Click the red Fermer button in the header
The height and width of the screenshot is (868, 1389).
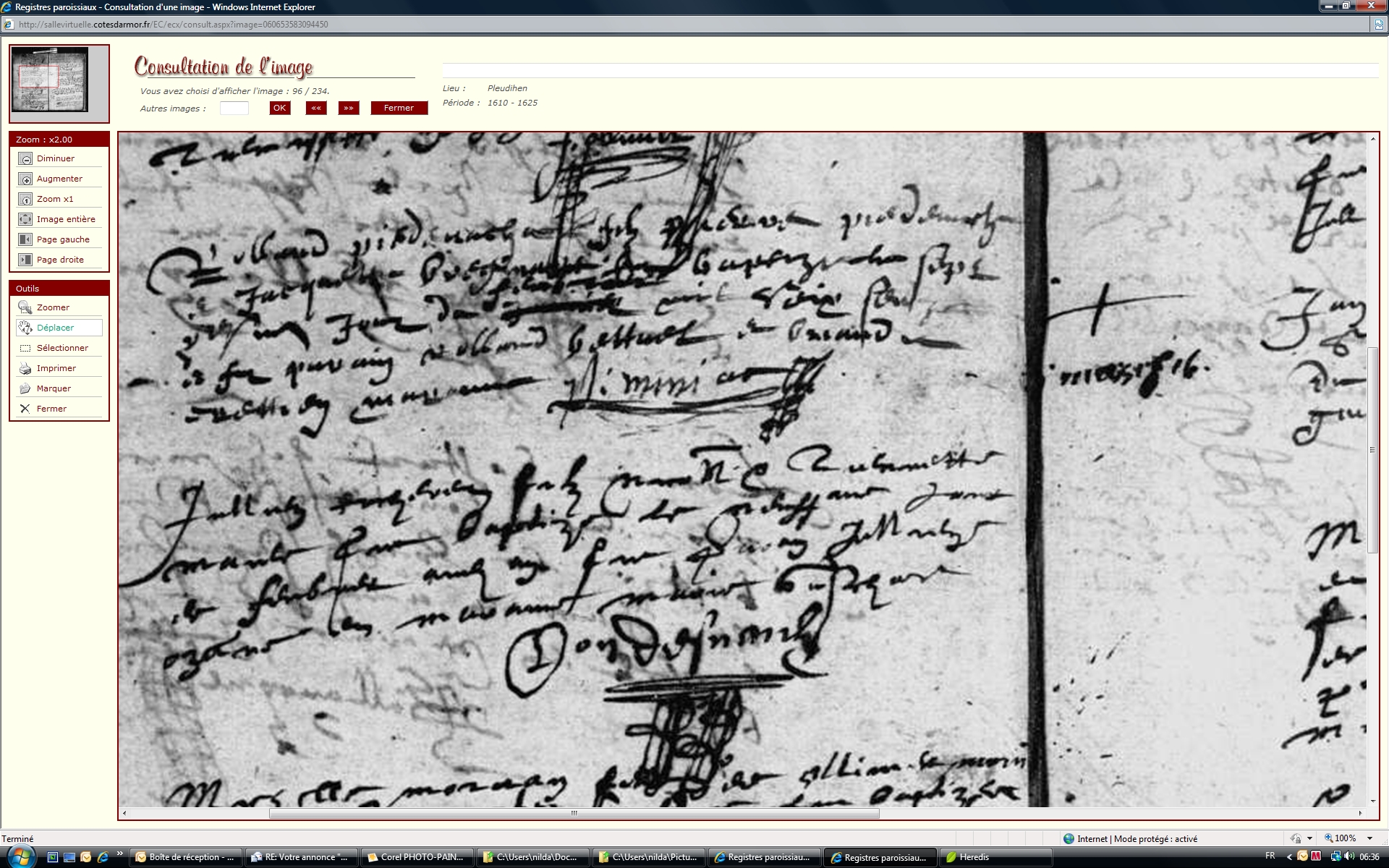[x=399, y=108]
